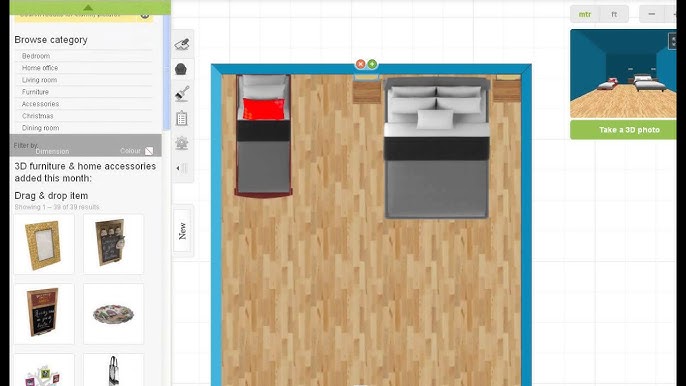Screen dimensions: 686x386
Task: Zoom out with the minus button
Action: (651, 14)
